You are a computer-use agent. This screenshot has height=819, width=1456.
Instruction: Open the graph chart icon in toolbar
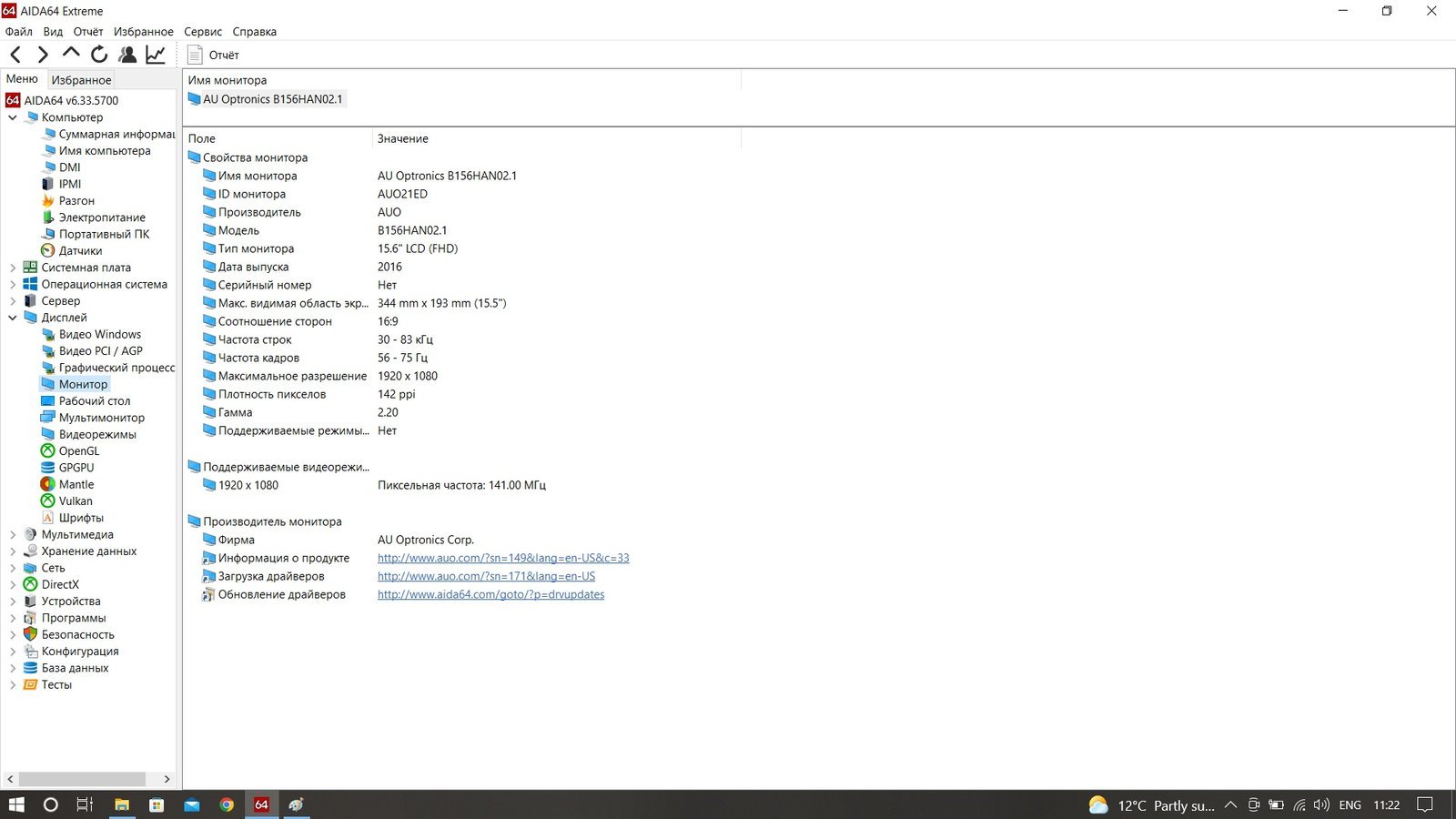[156, 55]
